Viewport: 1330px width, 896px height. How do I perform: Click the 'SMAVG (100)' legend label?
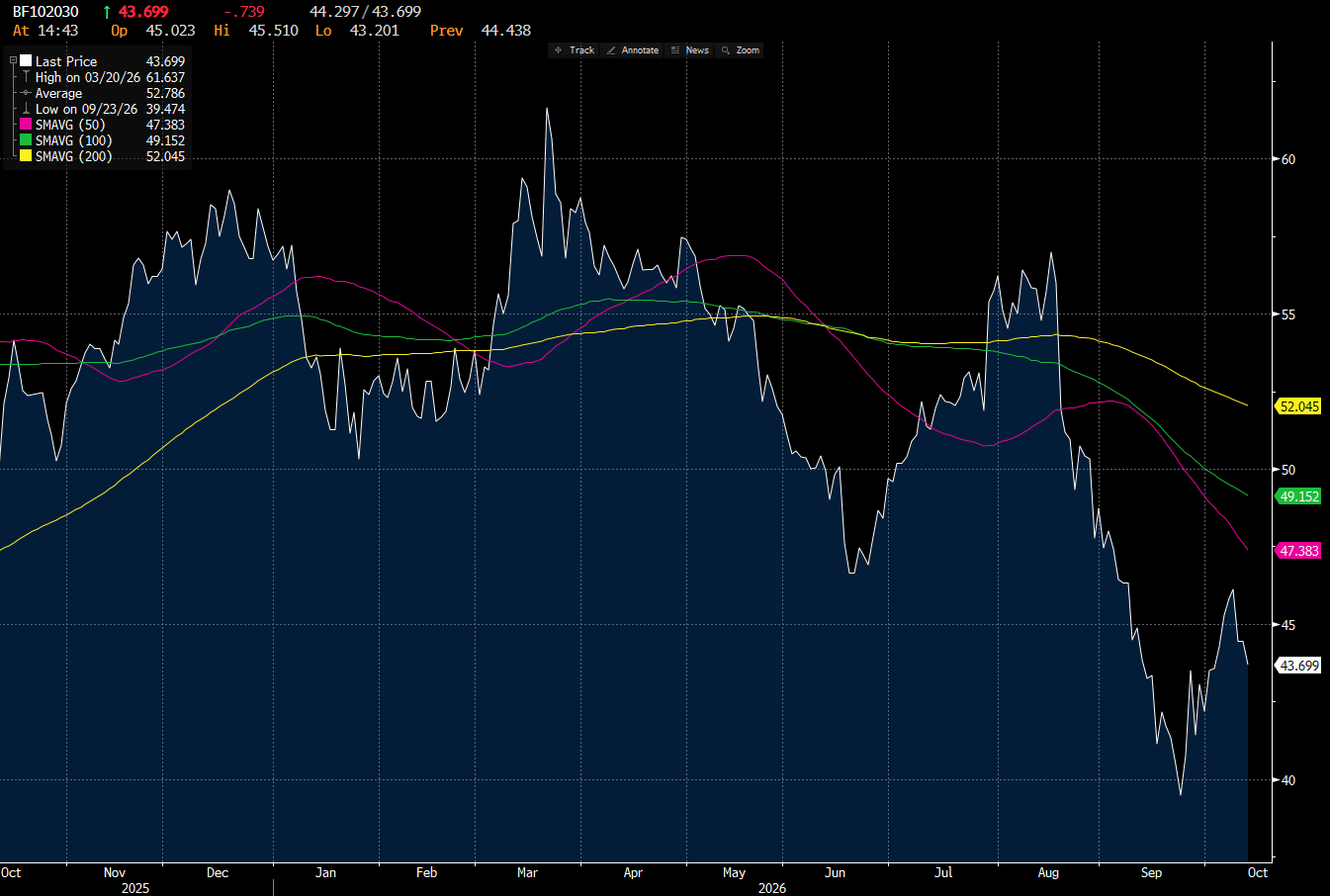(73, 140)
